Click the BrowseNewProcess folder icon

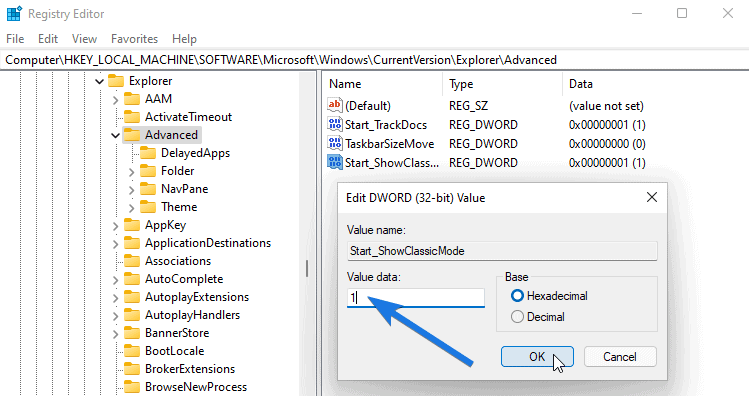tap(132, 387)
